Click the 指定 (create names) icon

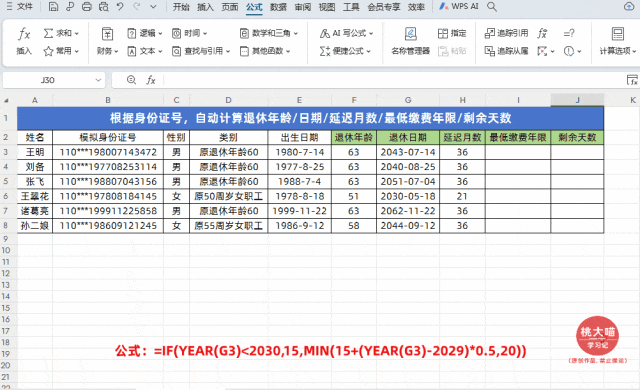pos(452,33)
